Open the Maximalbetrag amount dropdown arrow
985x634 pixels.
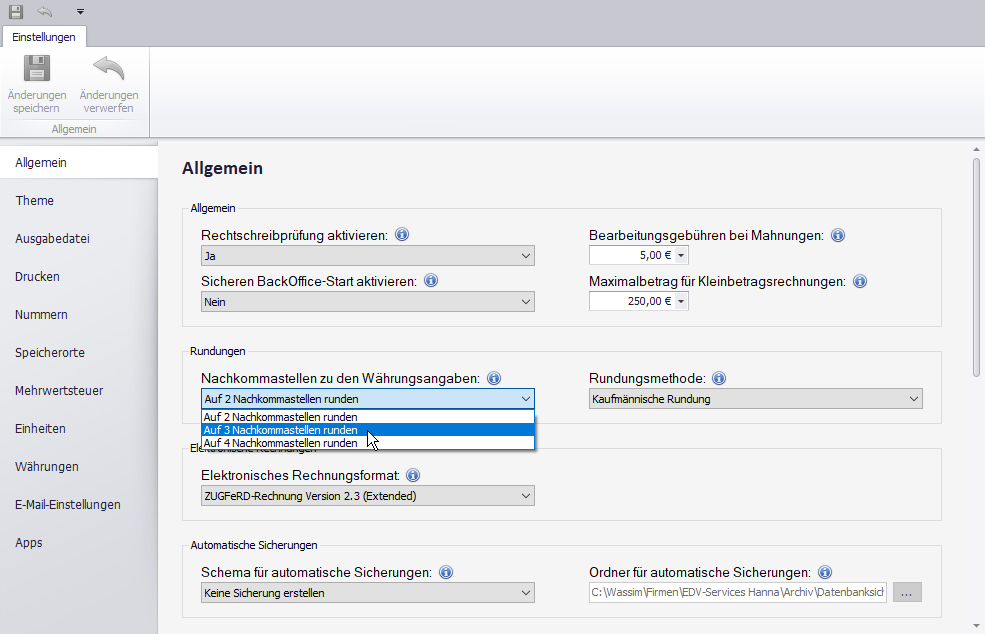click(681, 302)
